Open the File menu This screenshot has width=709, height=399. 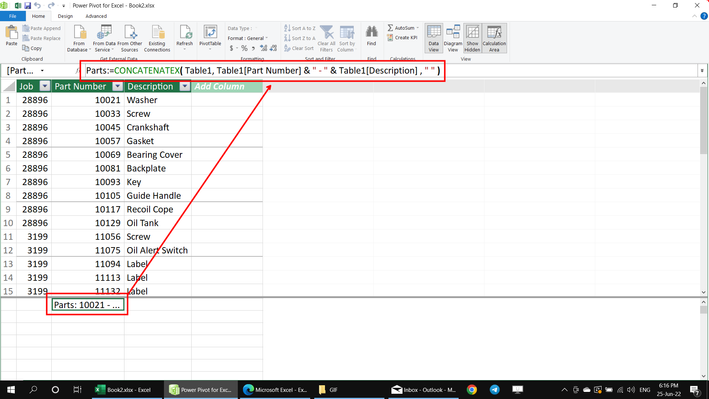(13, 16)
